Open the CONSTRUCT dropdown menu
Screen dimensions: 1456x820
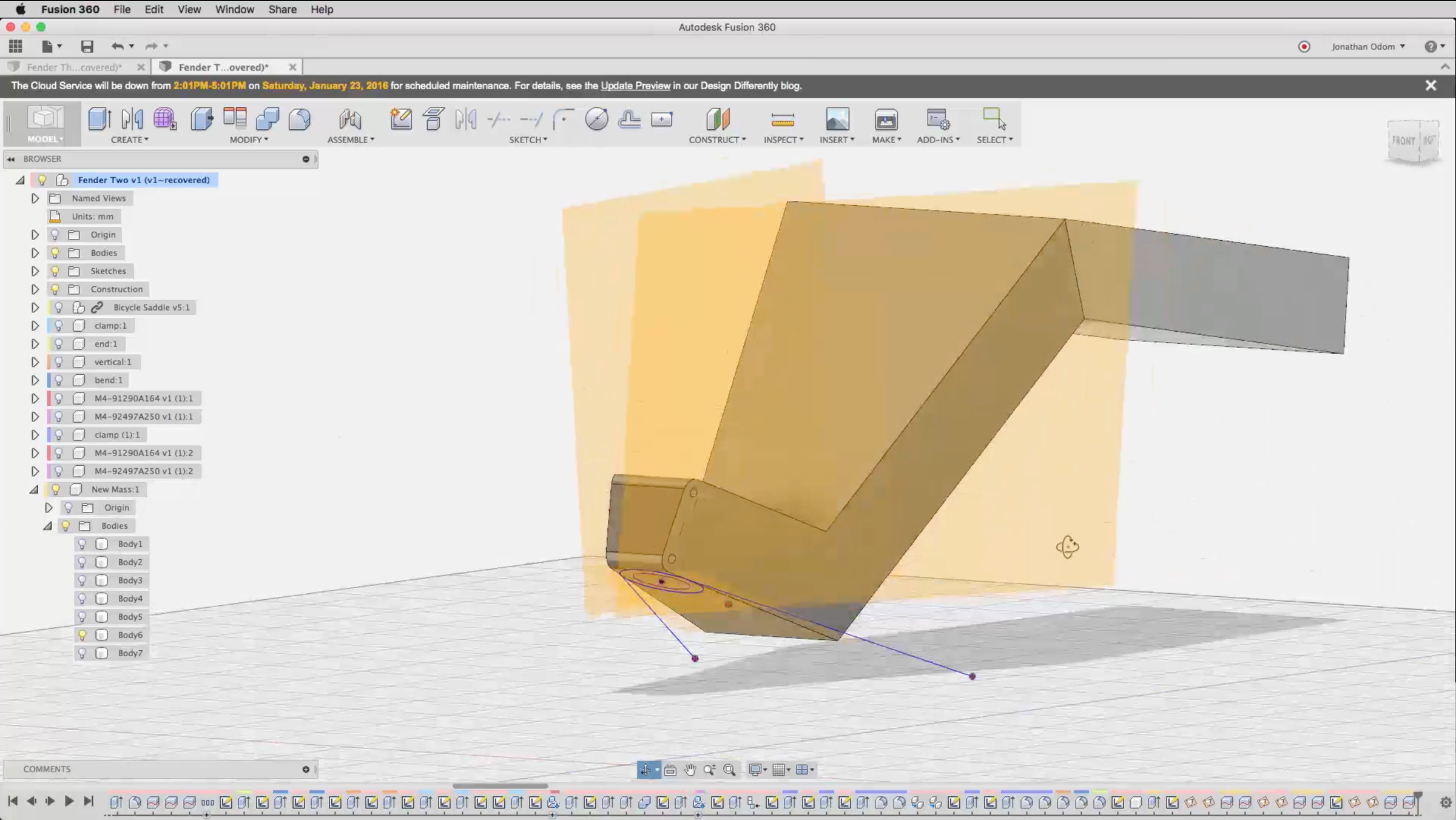click(x=717, y=139)
